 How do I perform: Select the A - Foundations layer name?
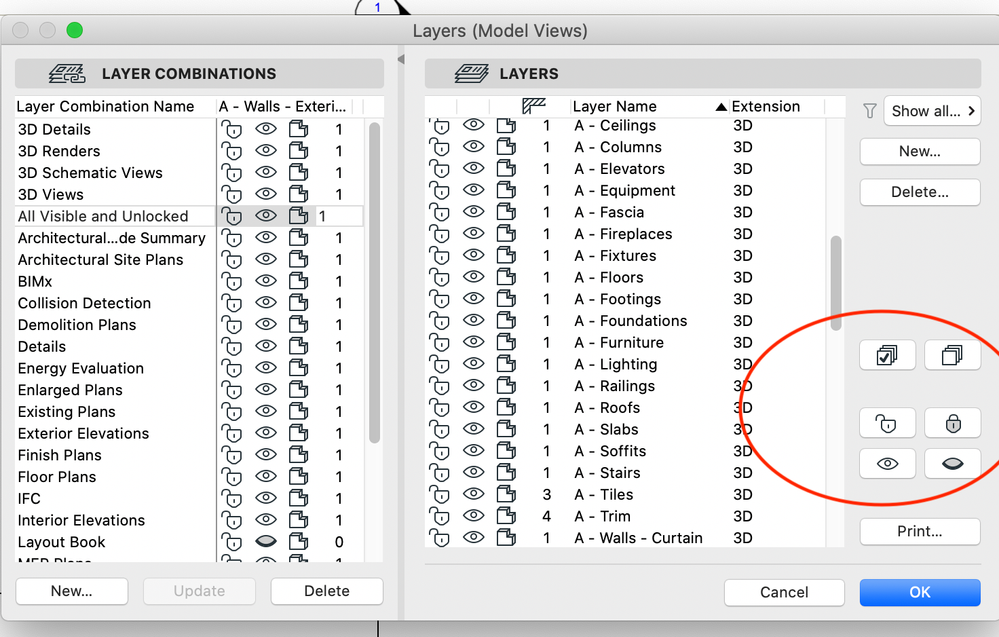(631, 320)
